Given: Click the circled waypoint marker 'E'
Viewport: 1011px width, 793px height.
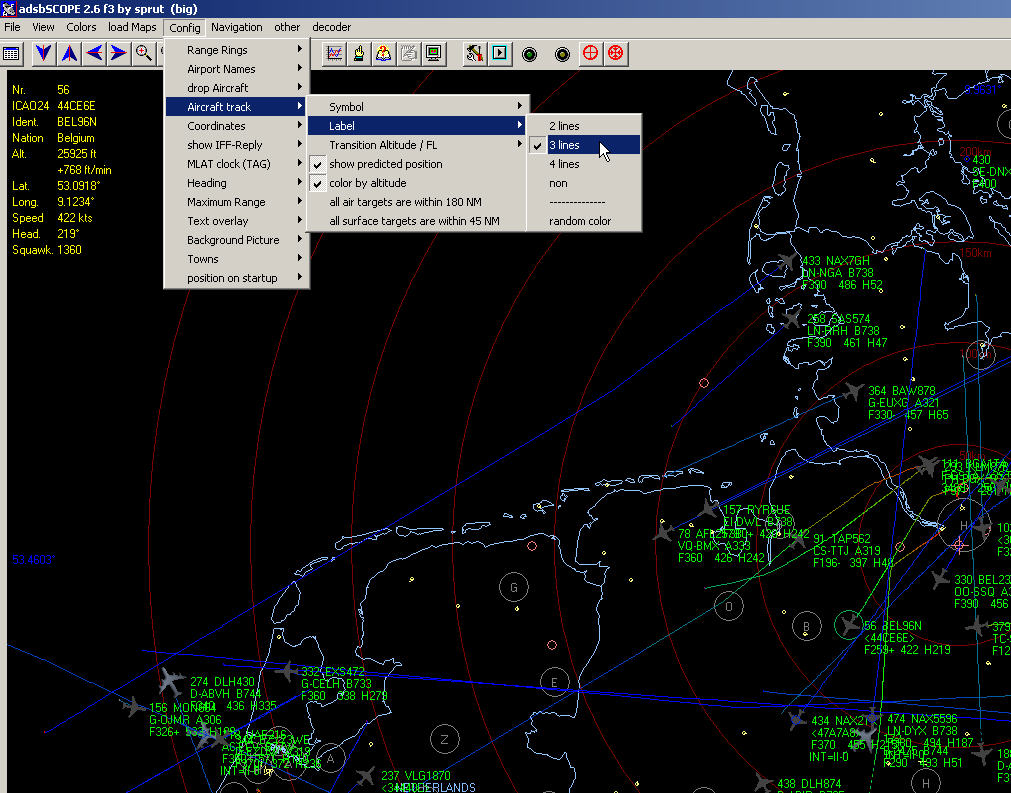Looking at the screenshot, I should pyautogui.click(x=554, y=682).
